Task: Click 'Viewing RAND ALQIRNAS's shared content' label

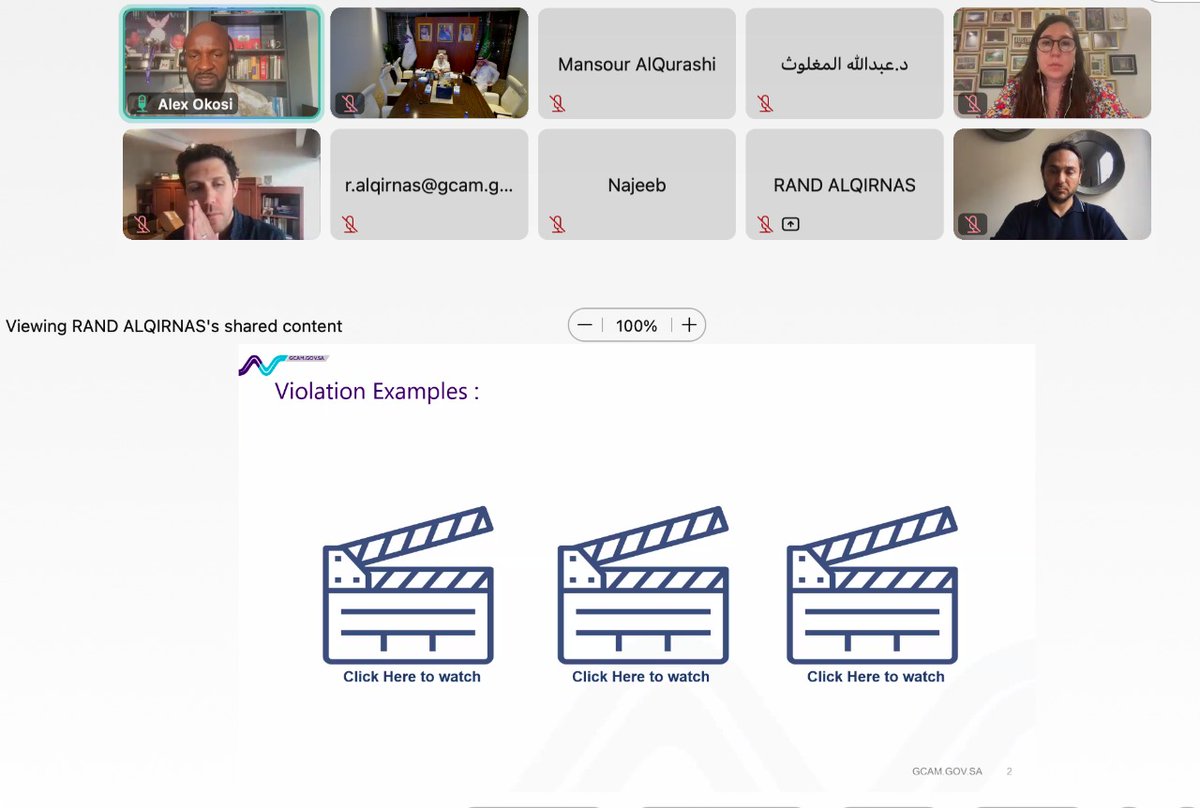Action: point(174,326)
